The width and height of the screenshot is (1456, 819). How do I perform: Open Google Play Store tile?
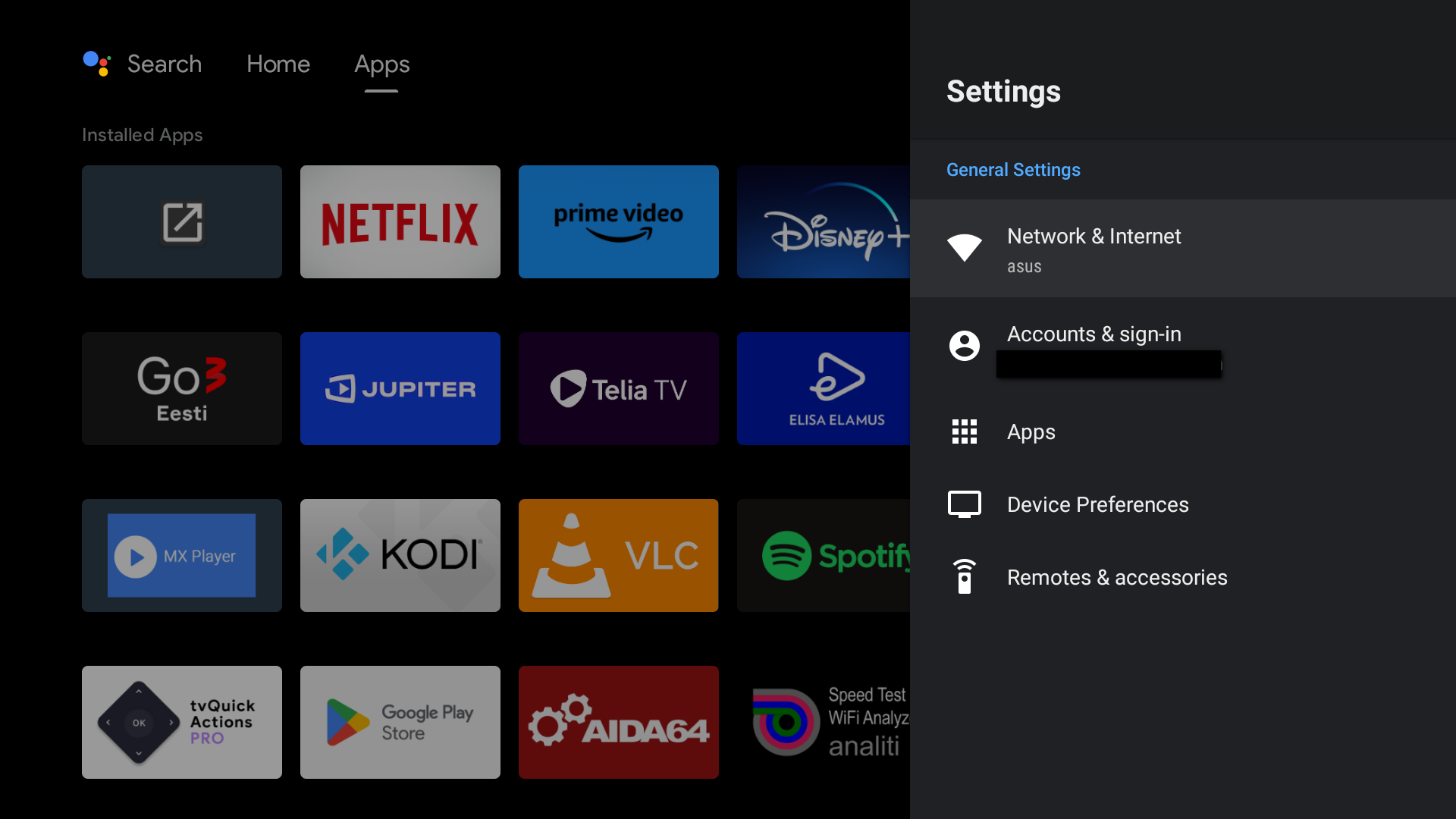(x=400, y=722)
